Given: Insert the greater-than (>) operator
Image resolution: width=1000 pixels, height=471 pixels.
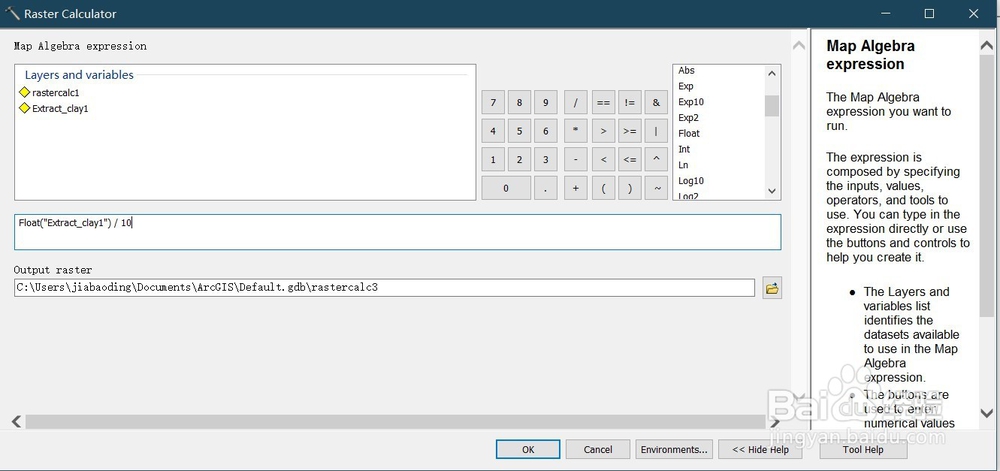Looking at the screenshot, I should pos(603,131).
